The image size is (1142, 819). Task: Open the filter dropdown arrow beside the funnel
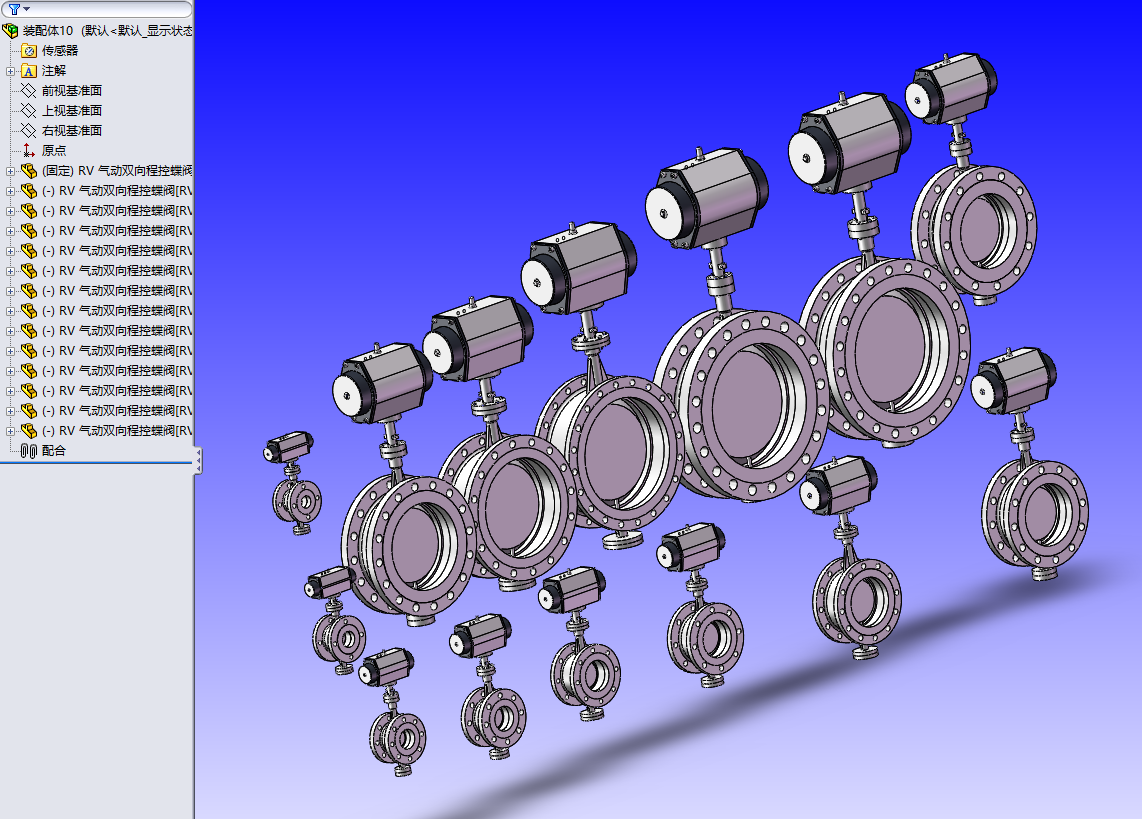(27, 9)
